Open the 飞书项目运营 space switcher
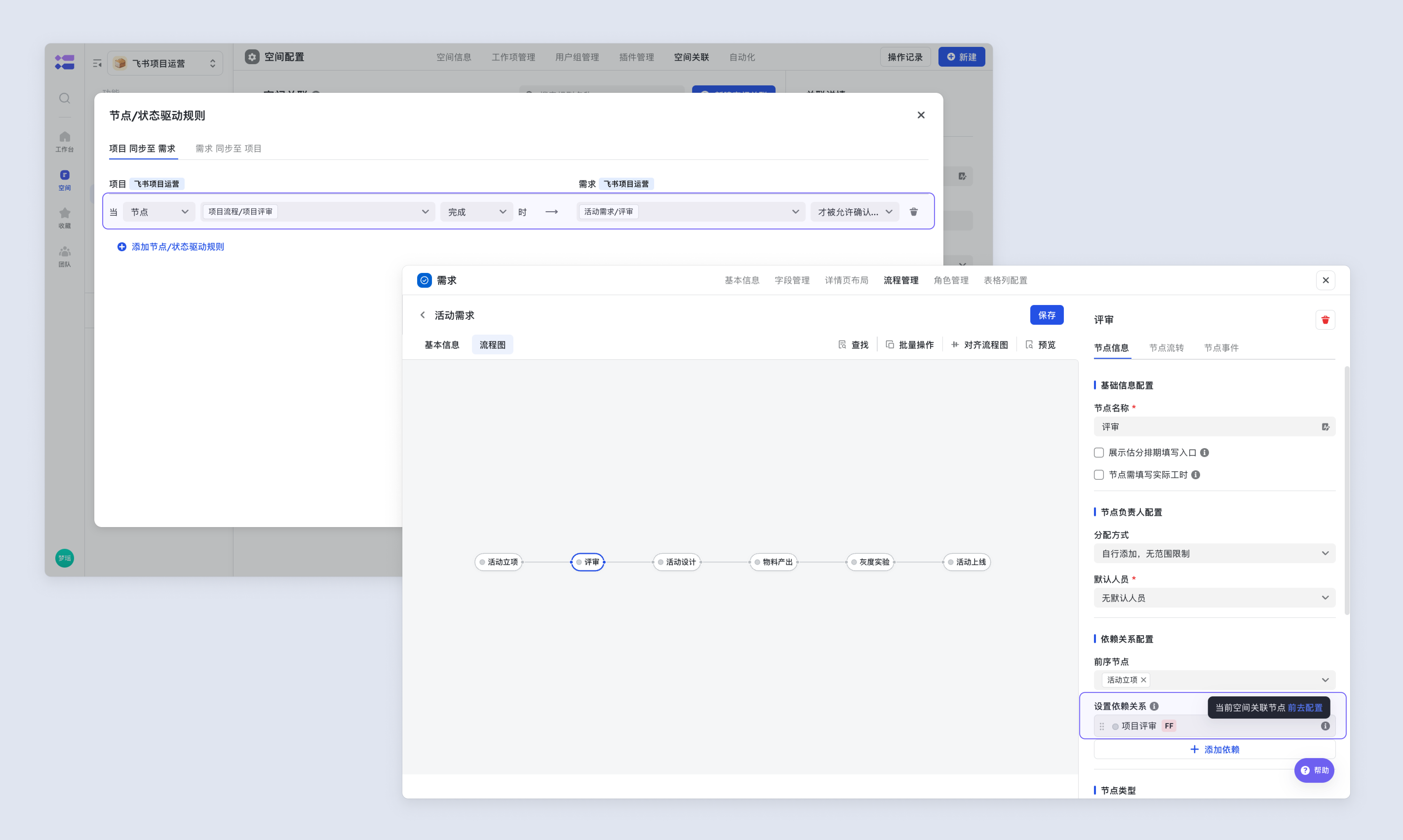The image size is (1403, 840). tap(165, 63)
